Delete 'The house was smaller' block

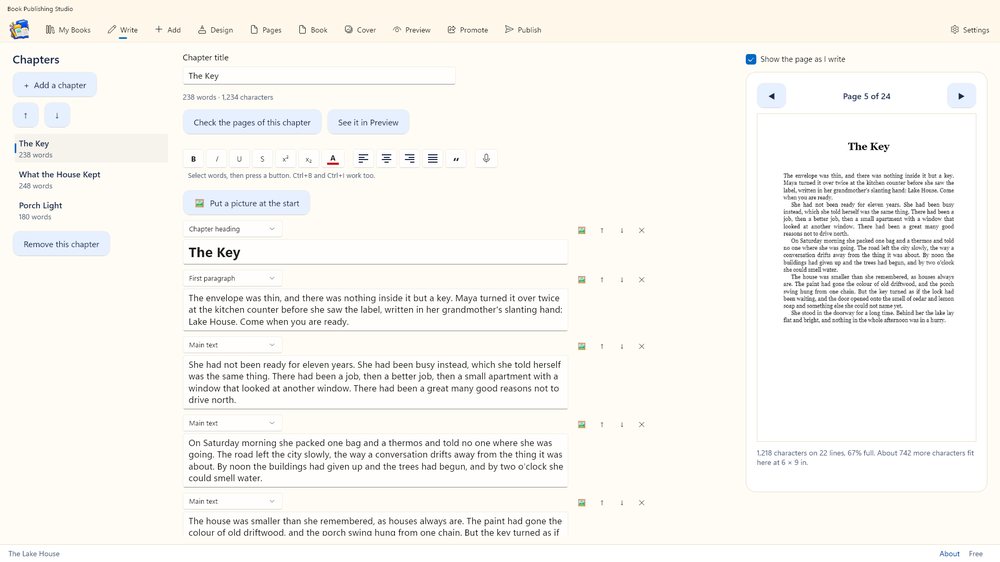pos(642,503)
